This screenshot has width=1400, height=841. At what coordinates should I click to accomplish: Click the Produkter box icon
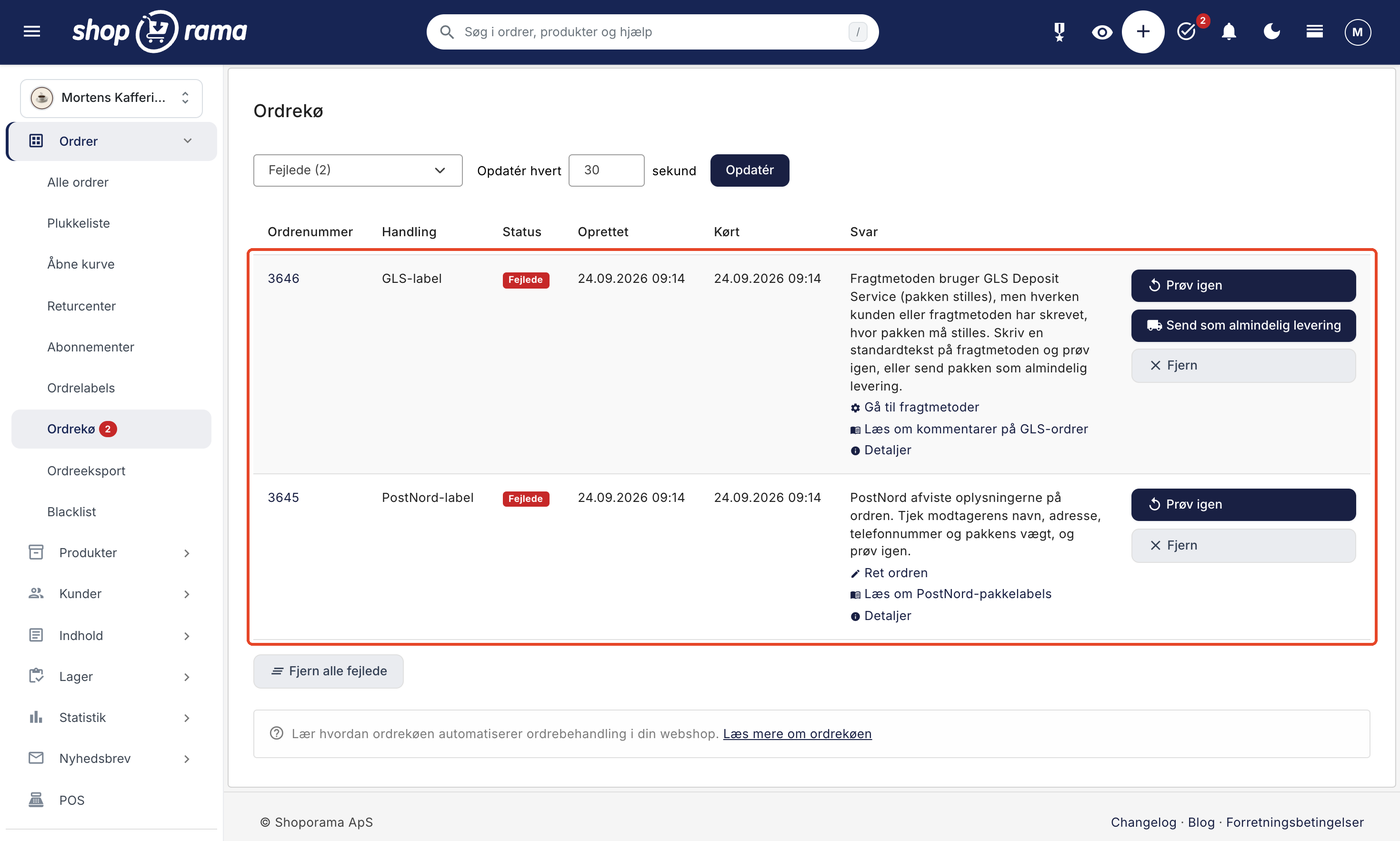point(36,552)
